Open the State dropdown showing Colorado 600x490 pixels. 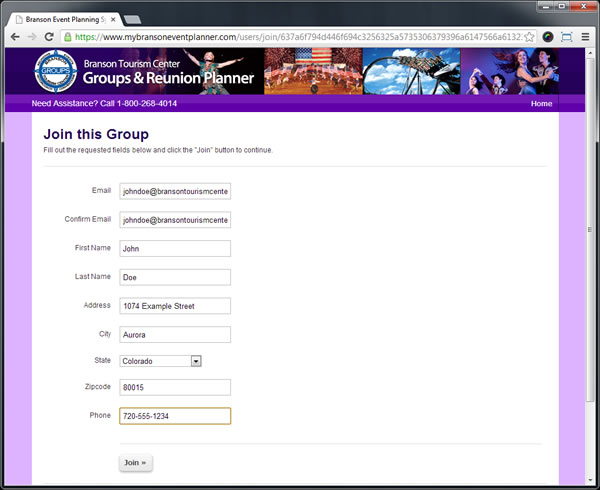click(160, 361)
